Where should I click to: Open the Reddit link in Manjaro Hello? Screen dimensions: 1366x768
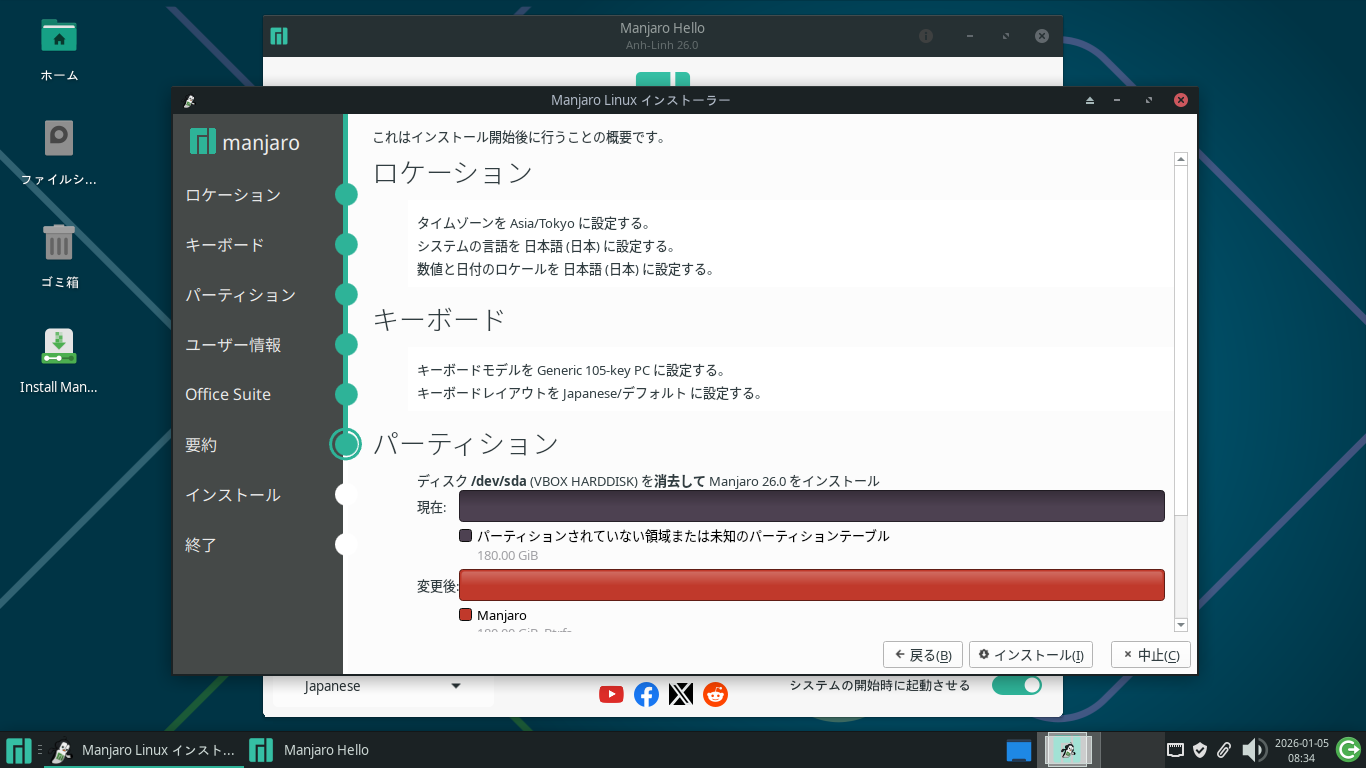click(716, 694)
